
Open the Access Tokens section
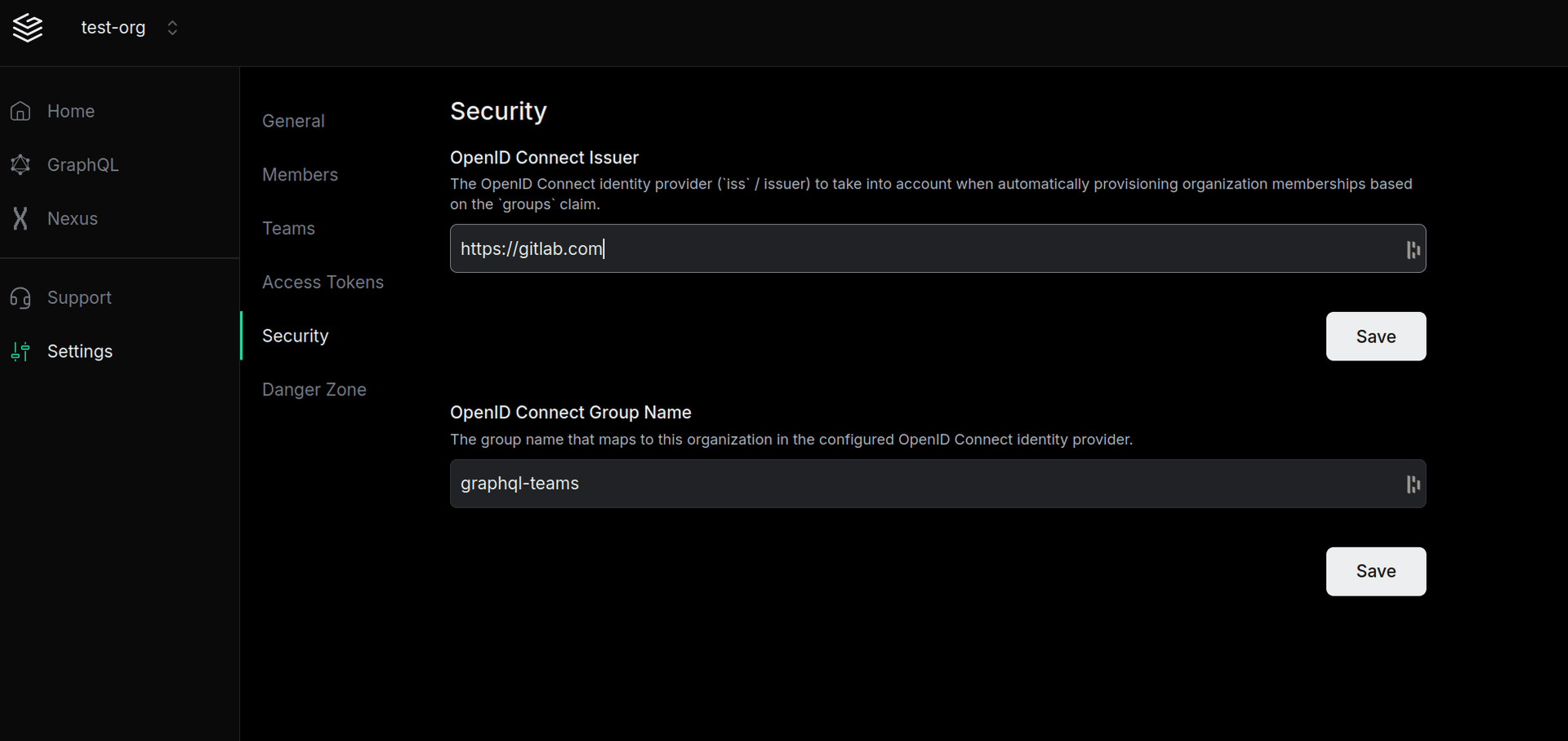[x=323, y=282]
